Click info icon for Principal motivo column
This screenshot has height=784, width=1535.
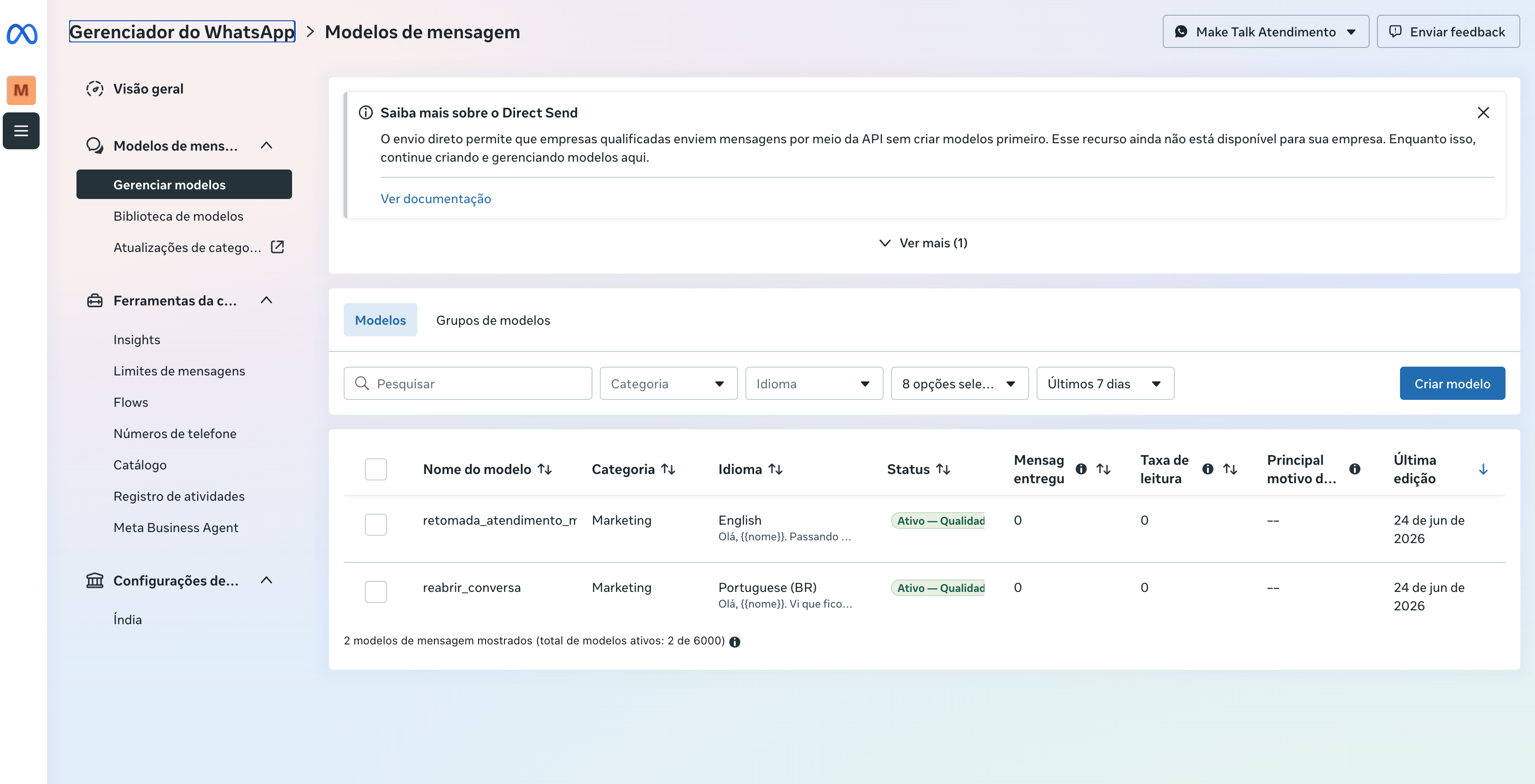click(1355, 469)
